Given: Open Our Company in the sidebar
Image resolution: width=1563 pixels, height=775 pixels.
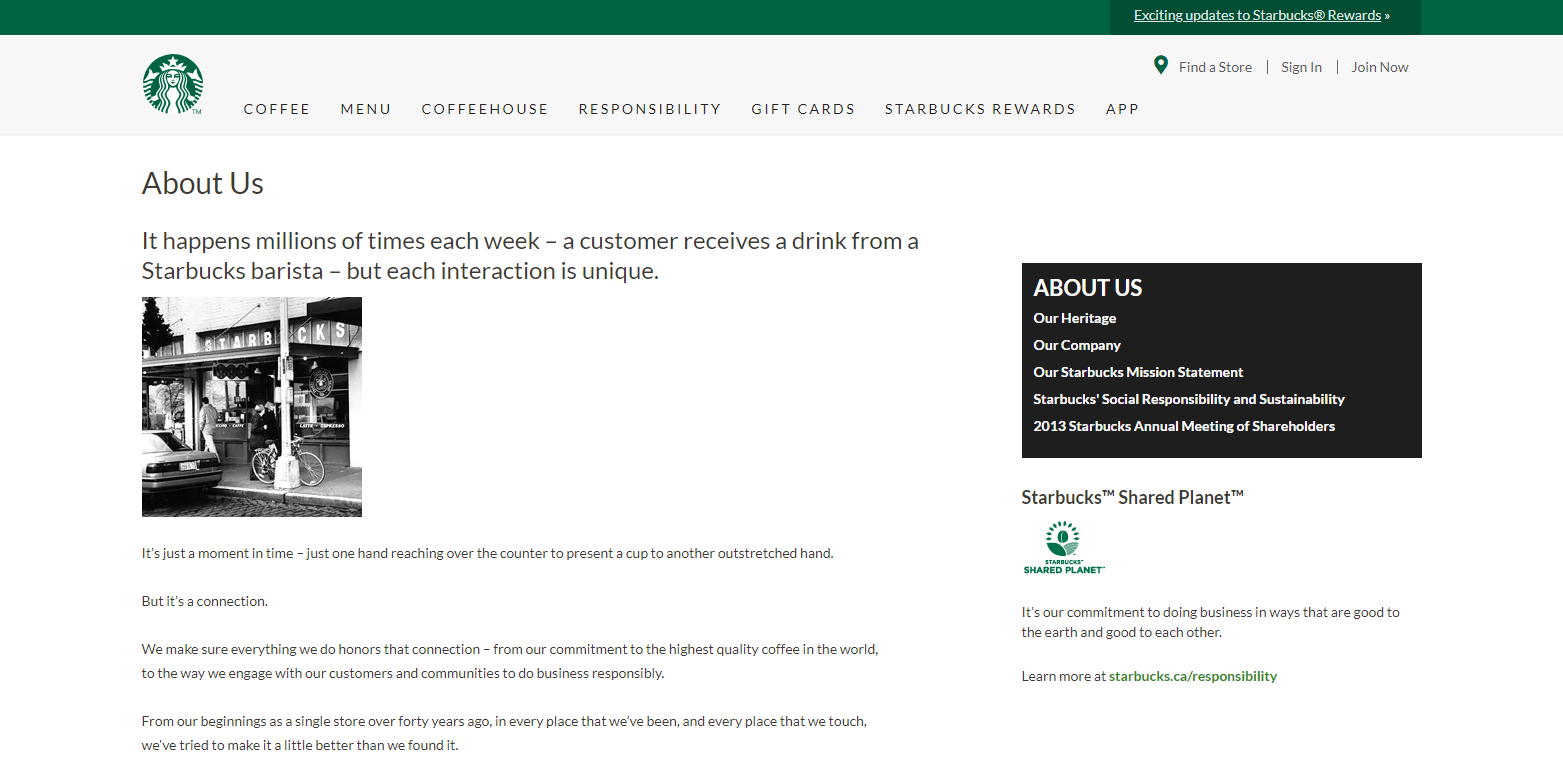Looking at the screenshot, I should coord(1077,345).
